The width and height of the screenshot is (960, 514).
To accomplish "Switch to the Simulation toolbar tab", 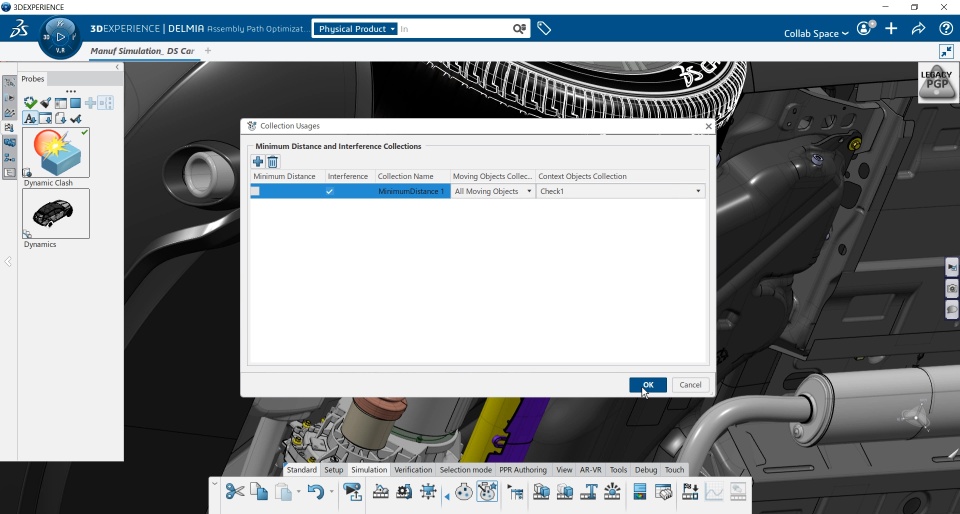I will [369, 470].
